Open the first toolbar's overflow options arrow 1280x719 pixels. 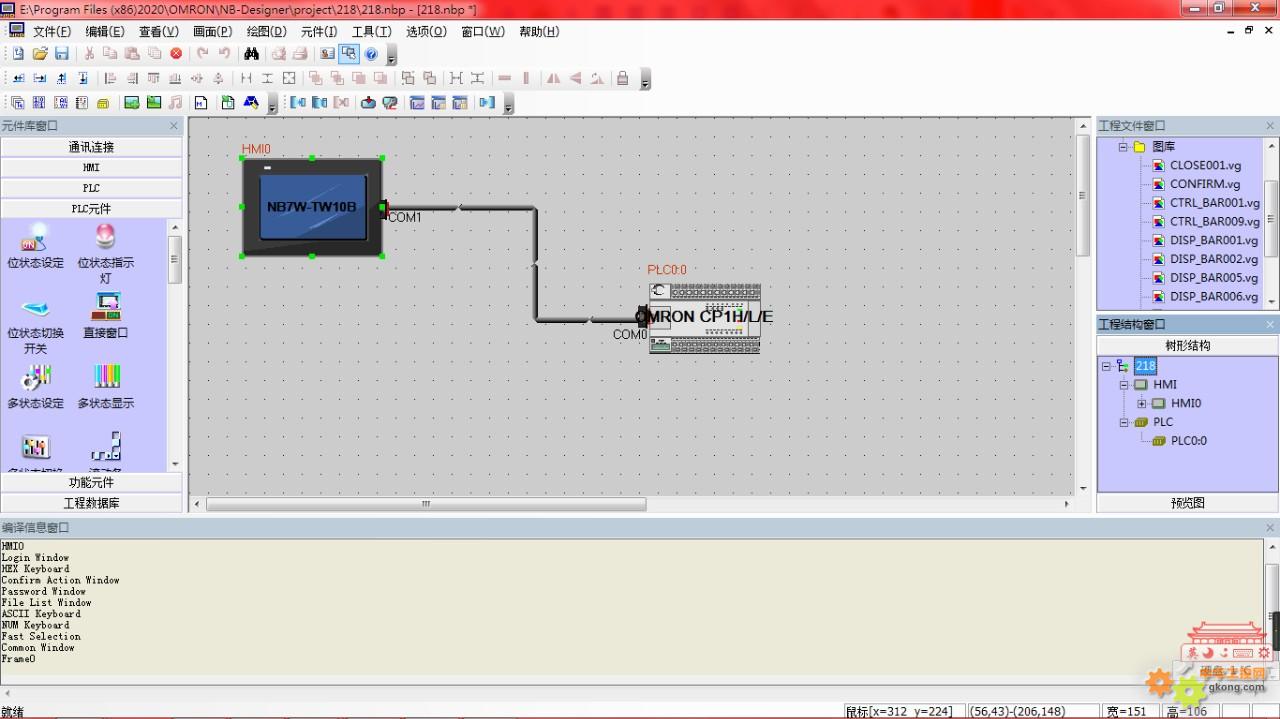(393, 55)
